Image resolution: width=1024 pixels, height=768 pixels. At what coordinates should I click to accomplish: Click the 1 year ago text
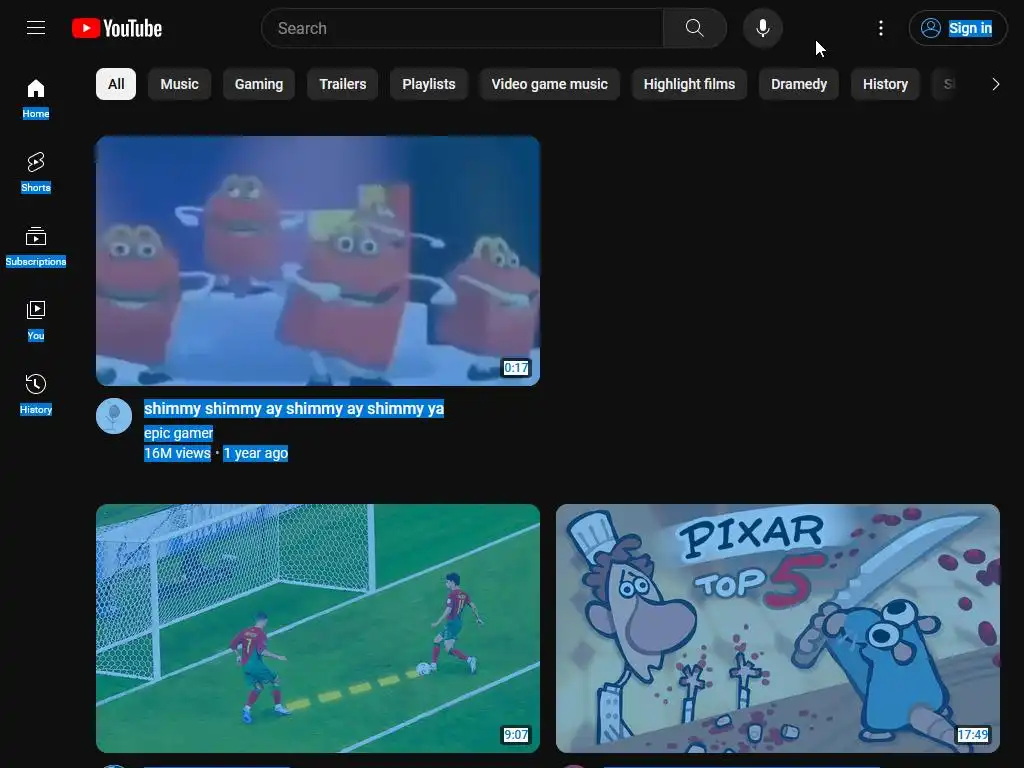(255, 453)
